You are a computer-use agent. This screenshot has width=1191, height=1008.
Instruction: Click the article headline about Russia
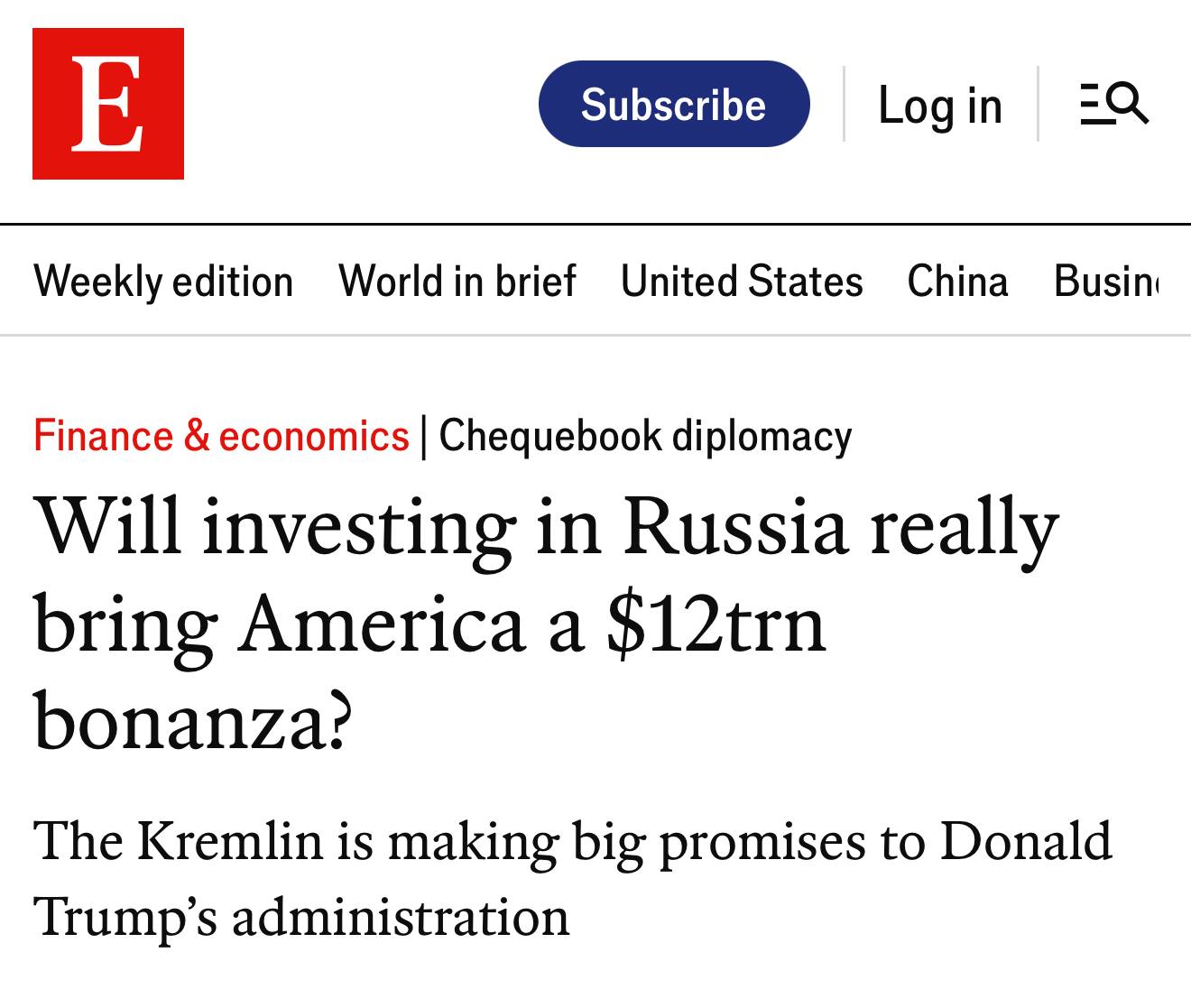click(x=545, y=623)
